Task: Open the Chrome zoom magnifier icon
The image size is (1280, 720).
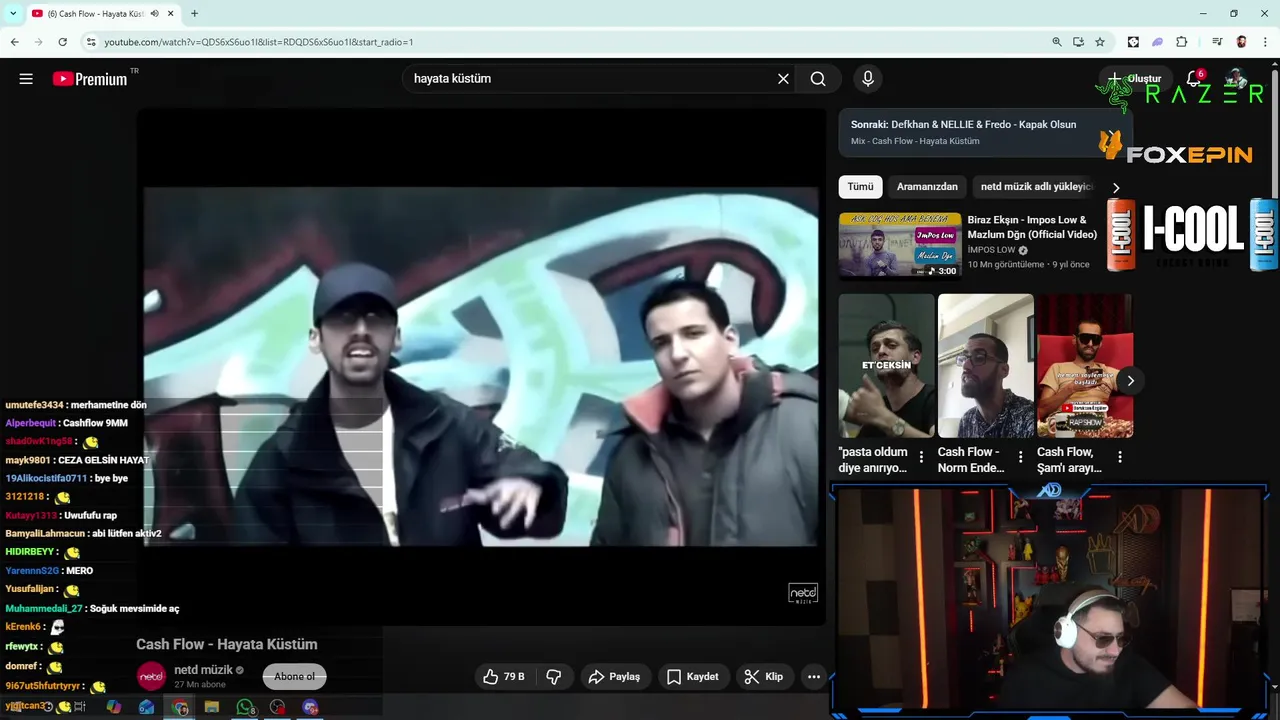Action: [1057, 42]
